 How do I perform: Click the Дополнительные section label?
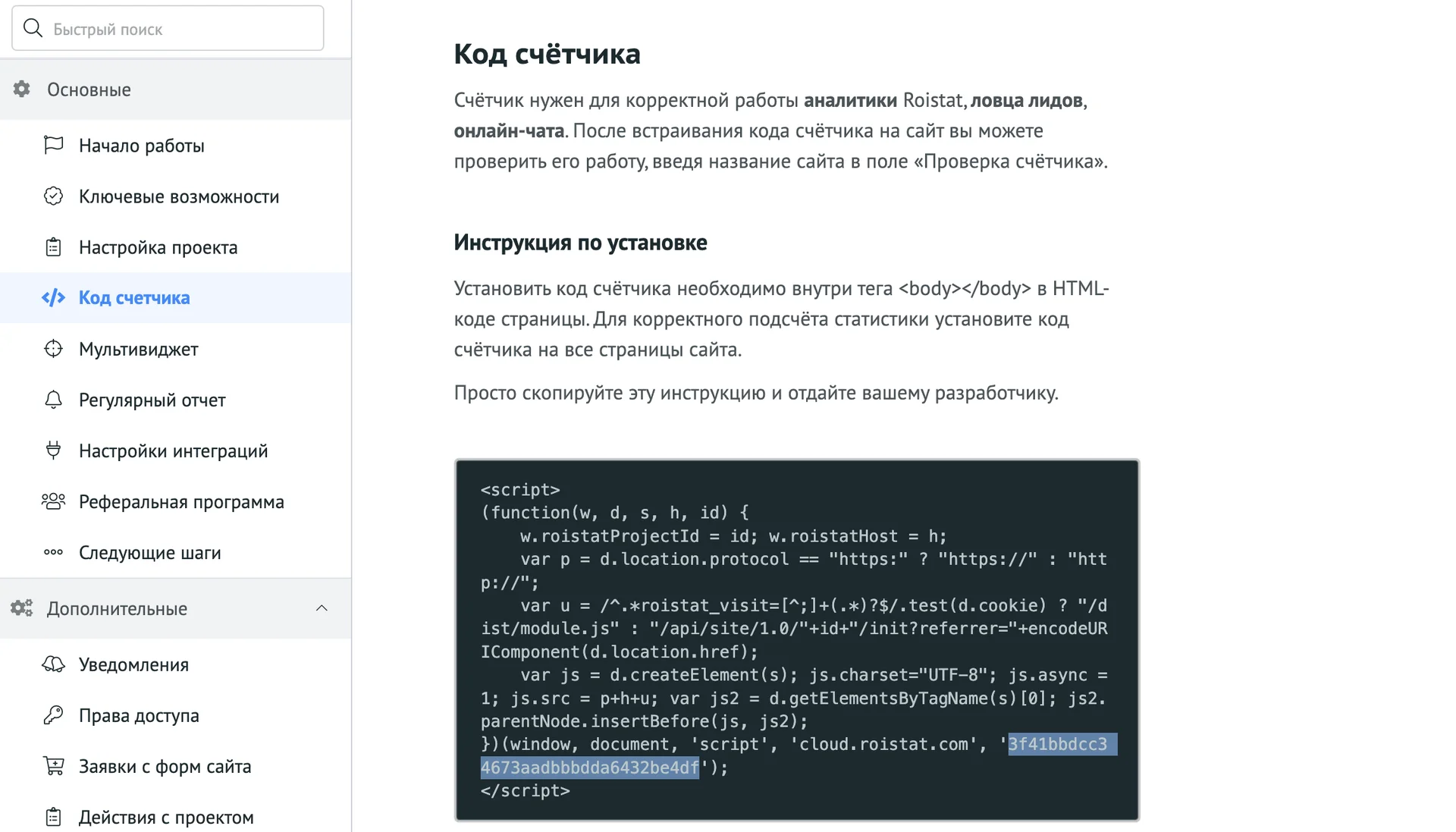point(117,608)
